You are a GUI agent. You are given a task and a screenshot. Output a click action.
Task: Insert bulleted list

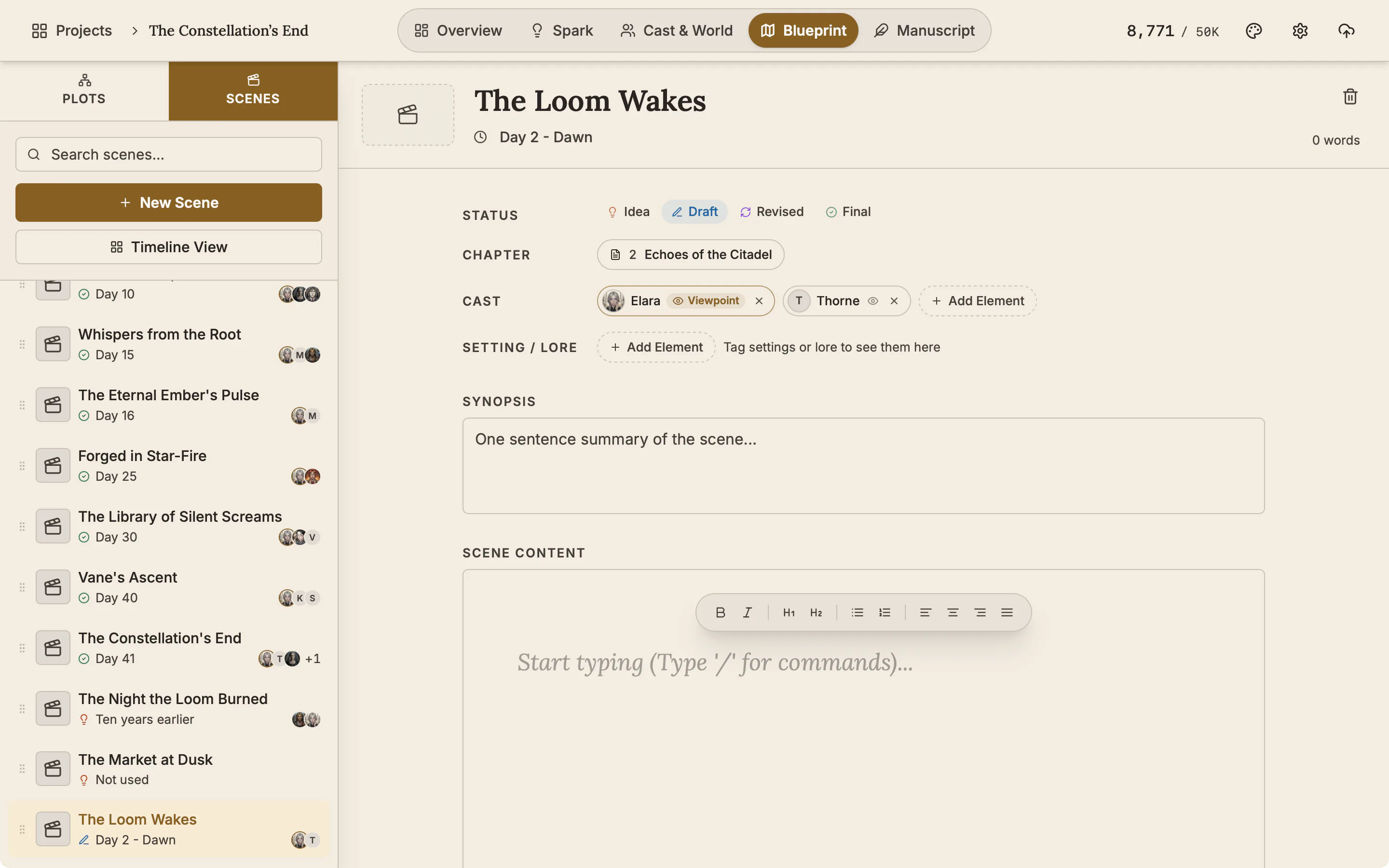[x=857, y=612]
